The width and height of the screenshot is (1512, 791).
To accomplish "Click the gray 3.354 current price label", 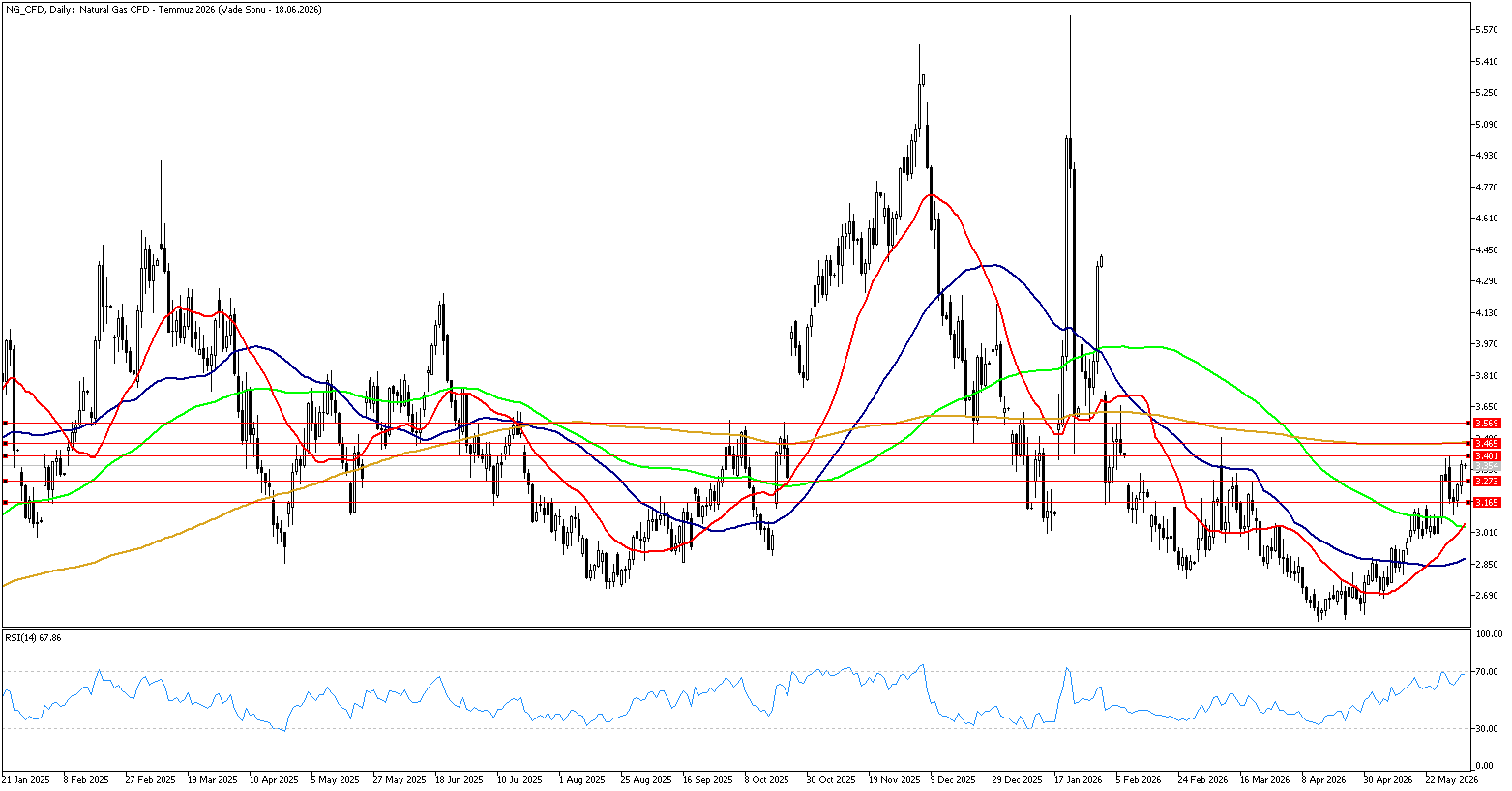I will pyautogui.click(x=1487, y=466).
